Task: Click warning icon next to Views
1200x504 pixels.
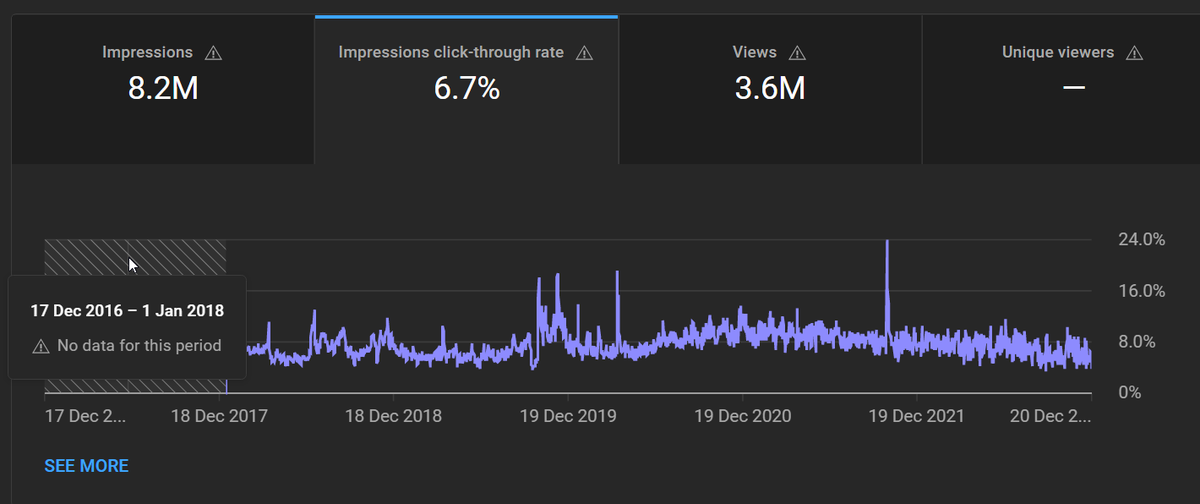Action: point(797,53)
